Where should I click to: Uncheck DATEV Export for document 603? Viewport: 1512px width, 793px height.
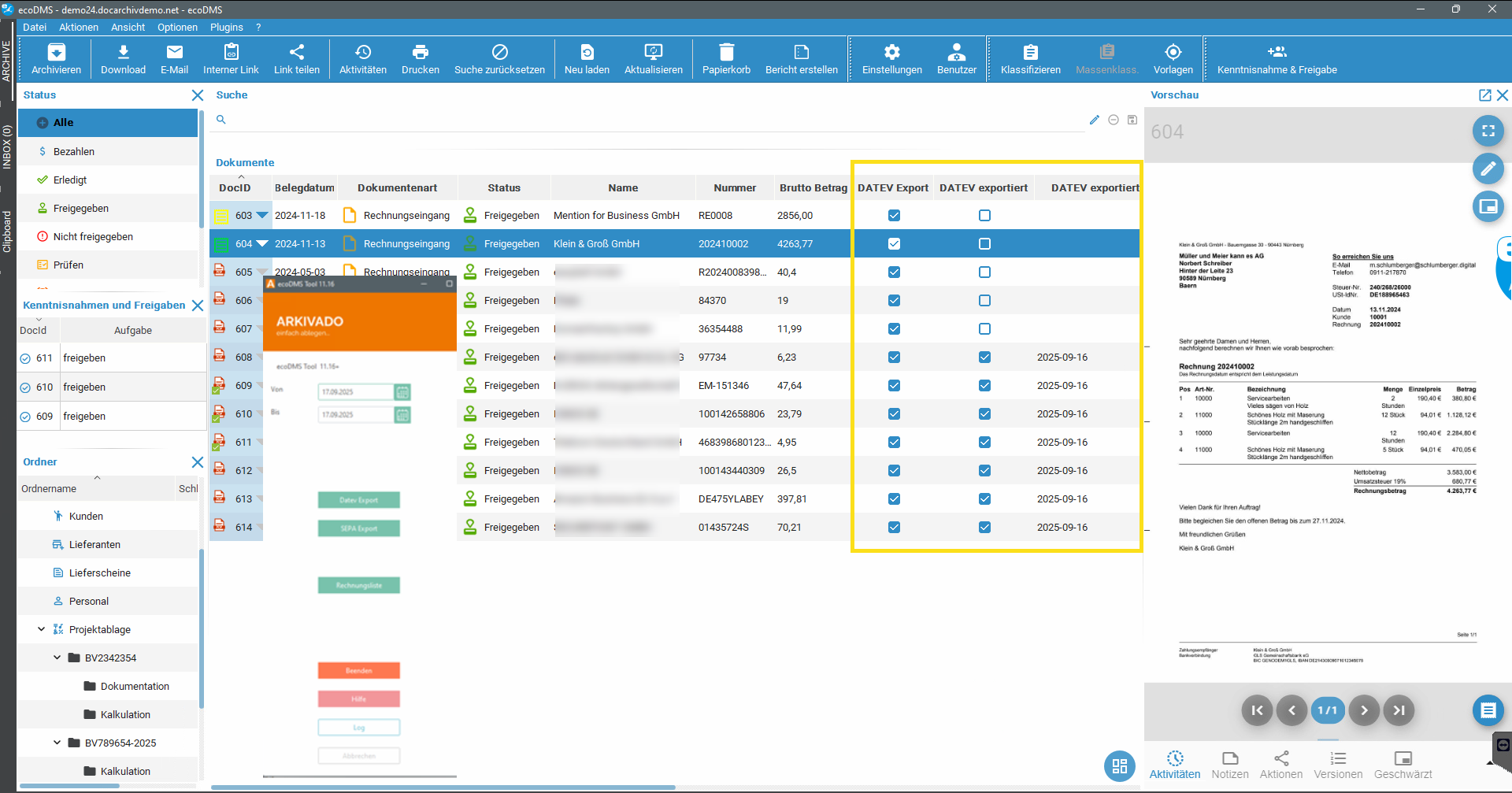[x=894, y=216]
